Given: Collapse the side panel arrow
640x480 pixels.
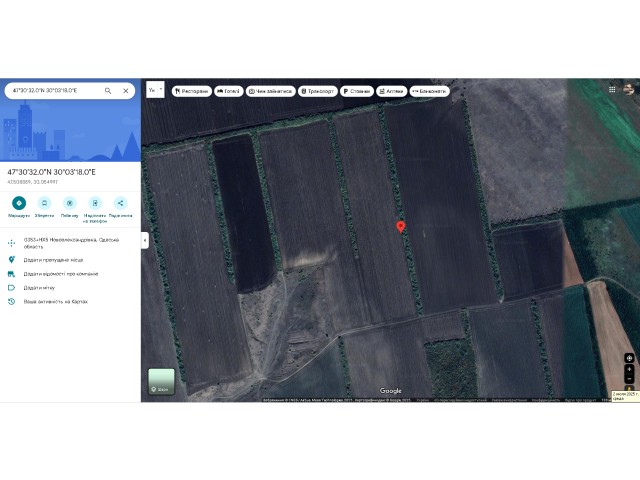Looking at the screenshot, I should pyautogui.click(x=145, y=240).
